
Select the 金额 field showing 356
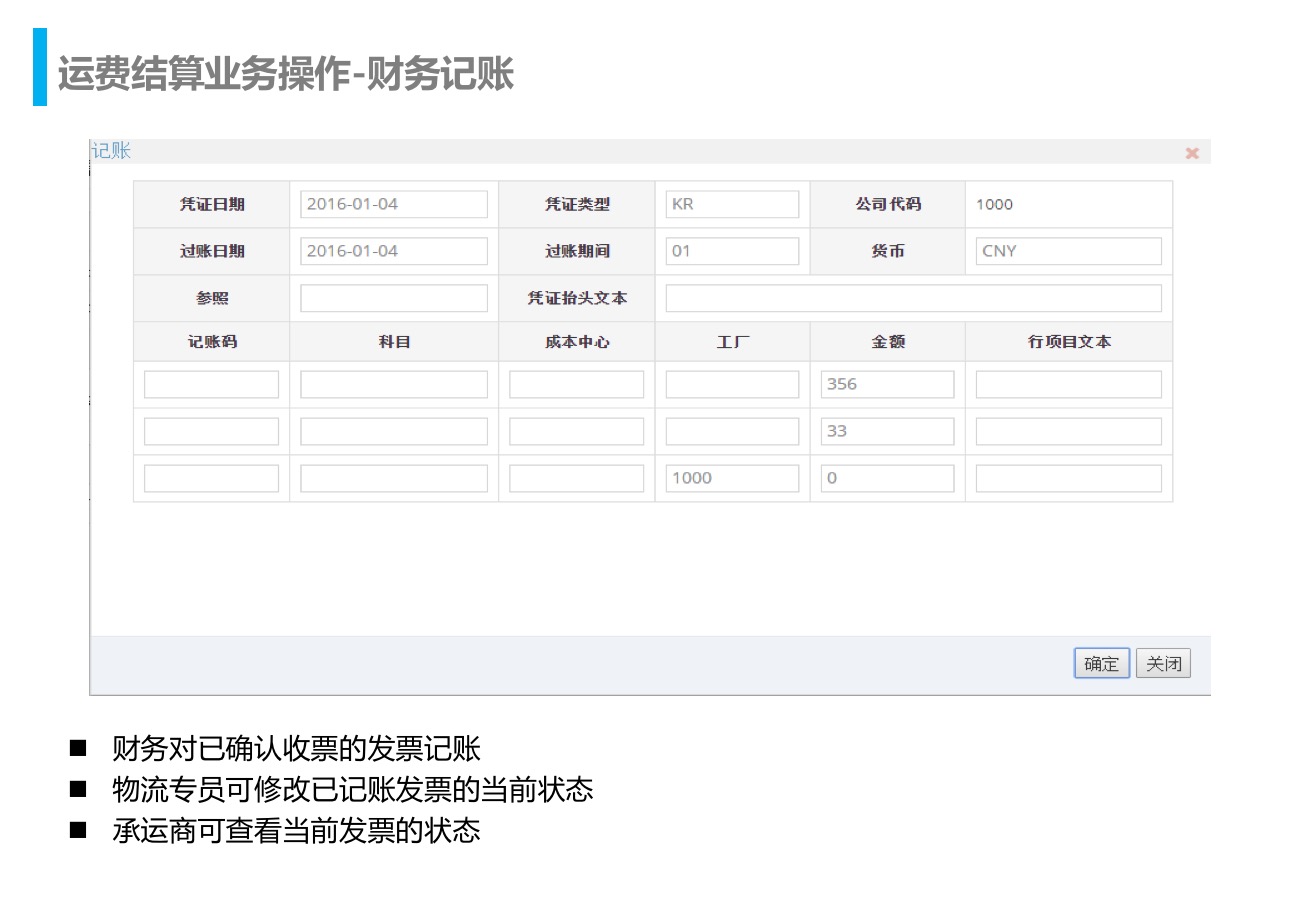point(887,384)
